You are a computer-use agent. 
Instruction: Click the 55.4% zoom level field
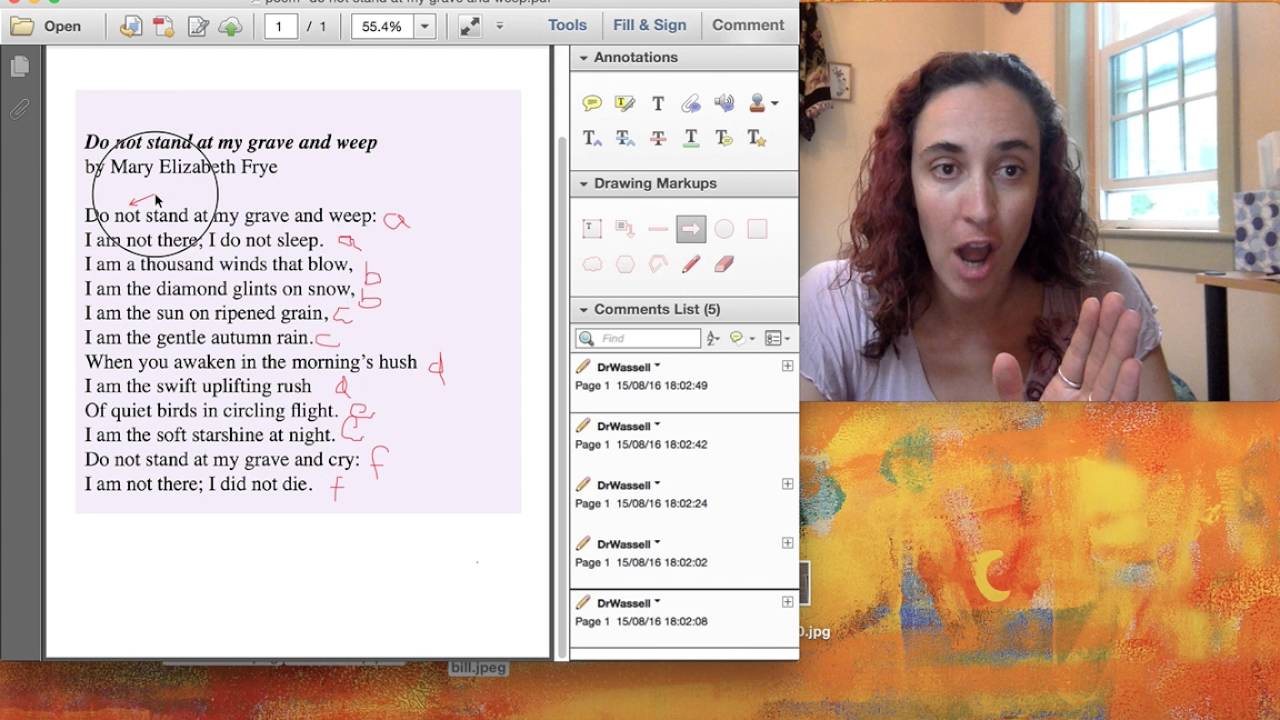(383, 26)
